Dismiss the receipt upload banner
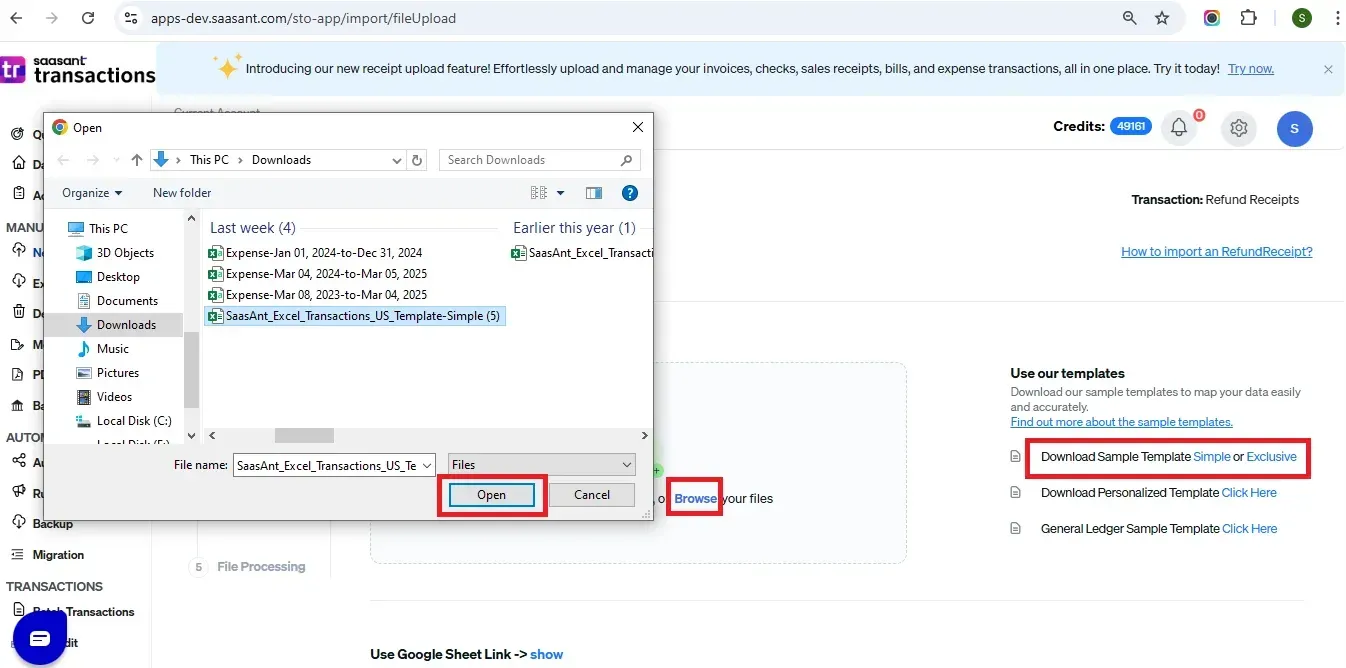The width and height of the screenshot is (1346, 668). click(1328, 69)
